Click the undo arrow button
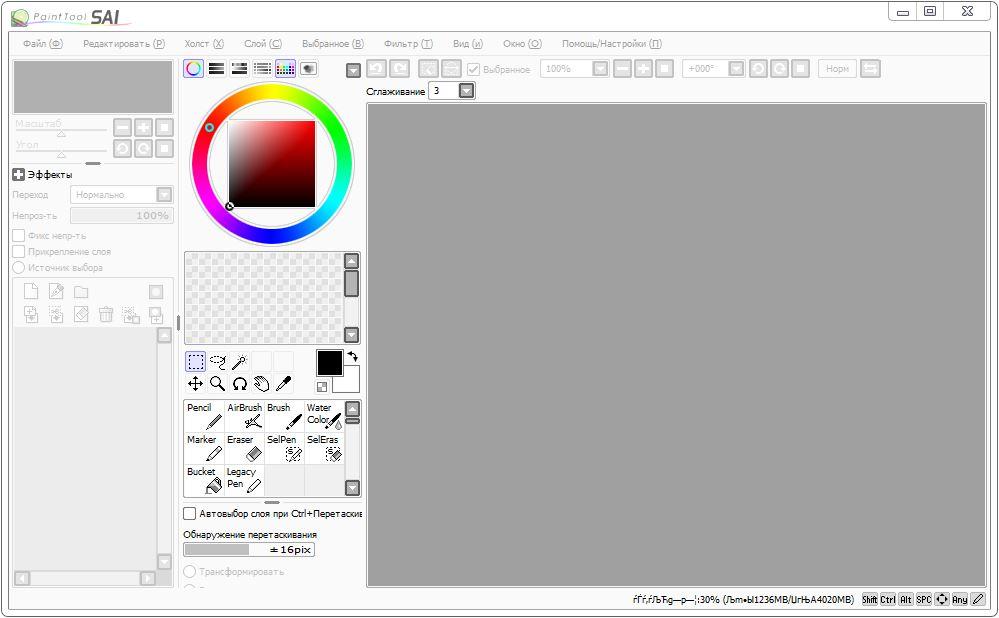The height and width of the screenshot is (618, 999). tap(377, 69)
